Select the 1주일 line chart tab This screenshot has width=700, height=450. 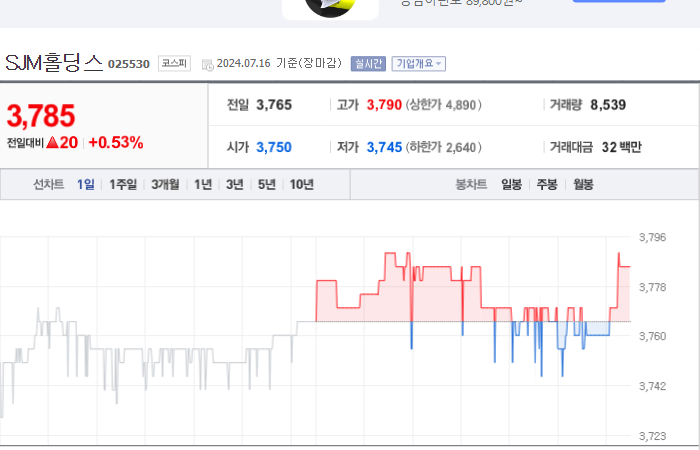click(x=123, y=184)
